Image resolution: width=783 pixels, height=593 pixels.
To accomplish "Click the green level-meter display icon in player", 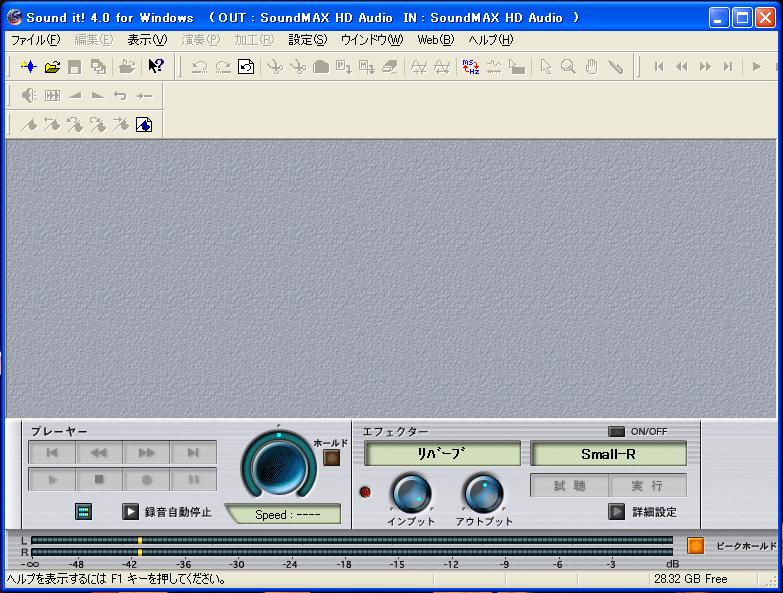I will pos(83,511).
